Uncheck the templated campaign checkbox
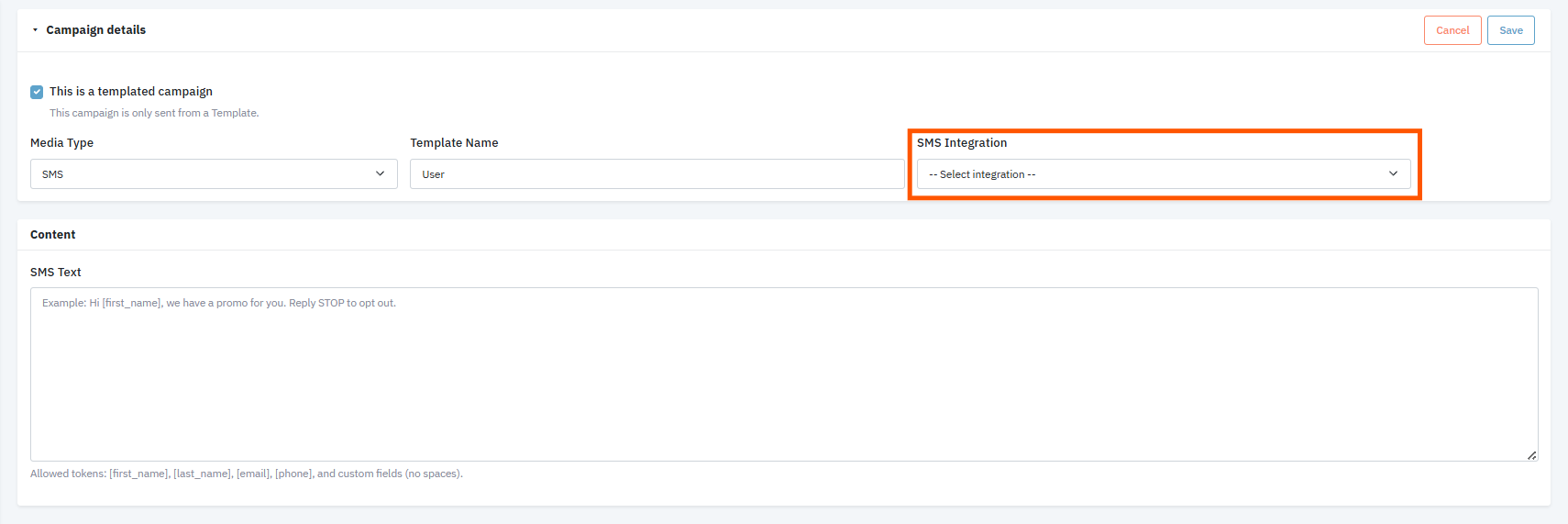This screenshot has height=524, width=1568. 37,92
